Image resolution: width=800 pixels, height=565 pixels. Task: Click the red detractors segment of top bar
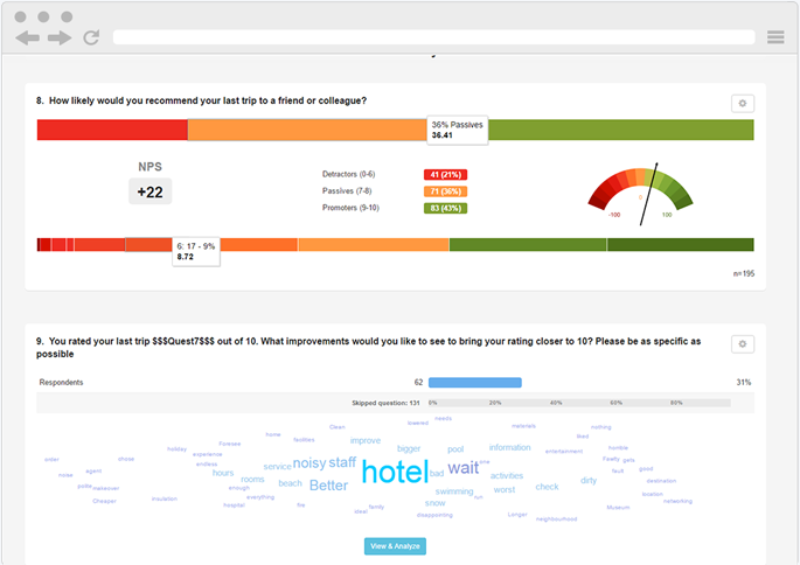[112, 130]
